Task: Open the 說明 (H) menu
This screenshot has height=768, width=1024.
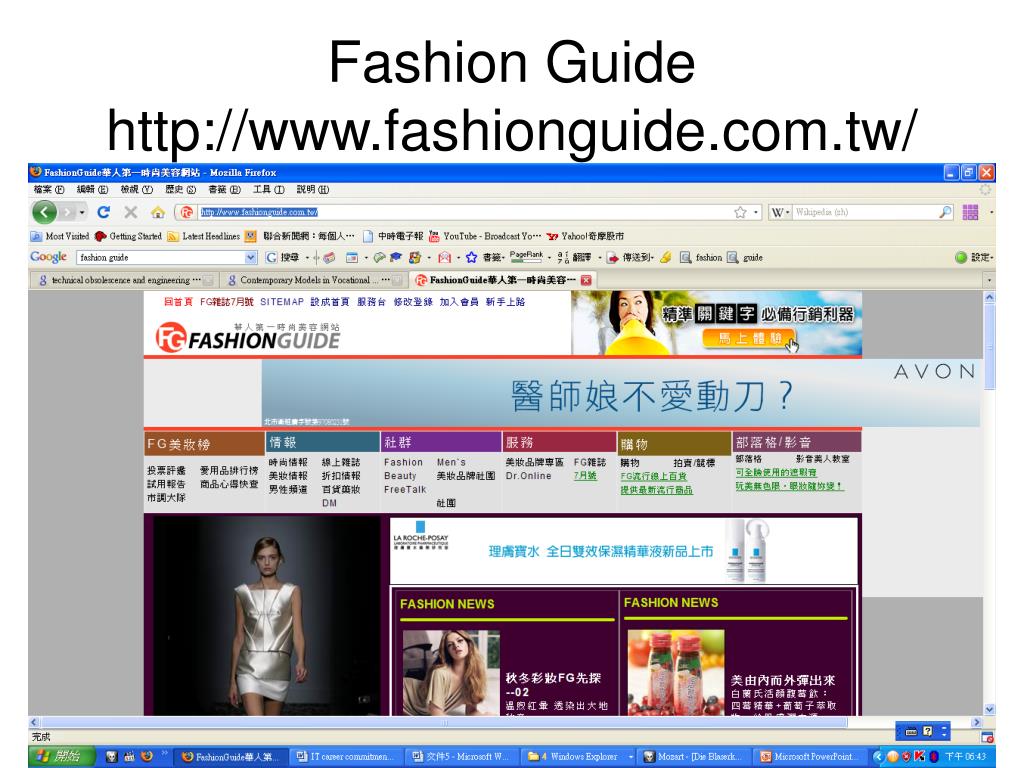Action: point(313,189)
